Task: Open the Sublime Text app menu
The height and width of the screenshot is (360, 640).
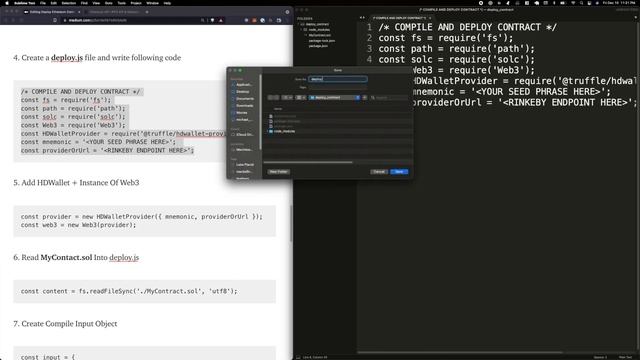Action: [24, 3]
